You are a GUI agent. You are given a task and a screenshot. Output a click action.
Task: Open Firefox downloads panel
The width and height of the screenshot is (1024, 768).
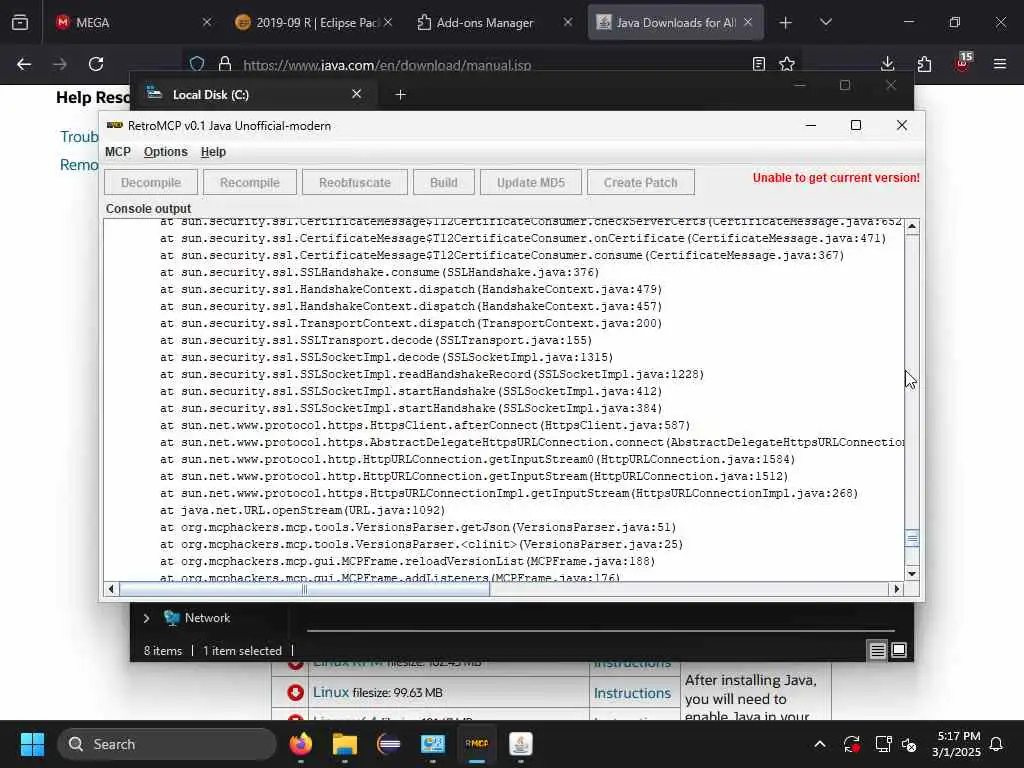click(888, 64)
